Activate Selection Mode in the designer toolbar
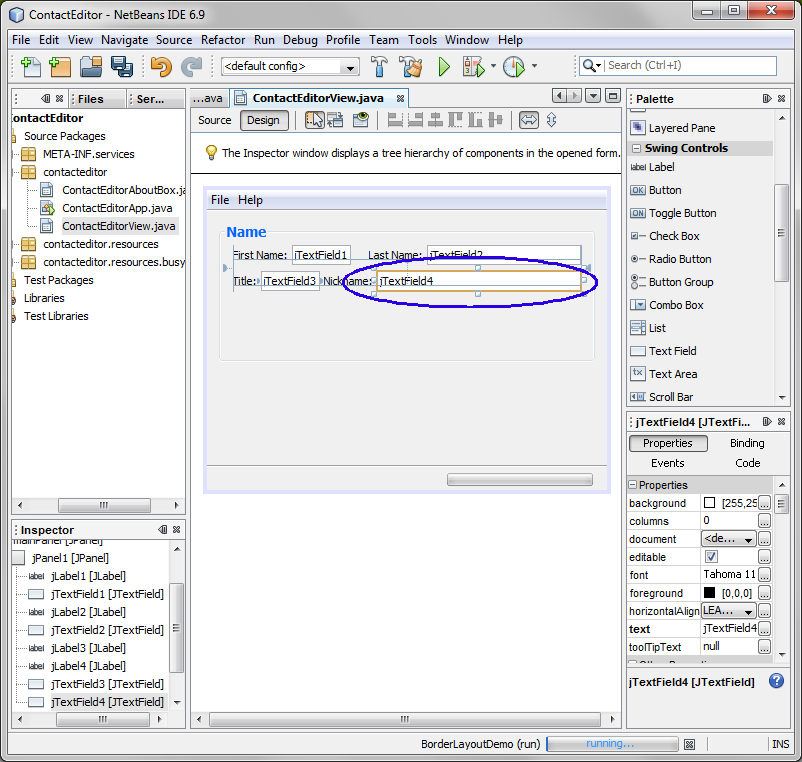802x762 pixels. coord(315,120)
